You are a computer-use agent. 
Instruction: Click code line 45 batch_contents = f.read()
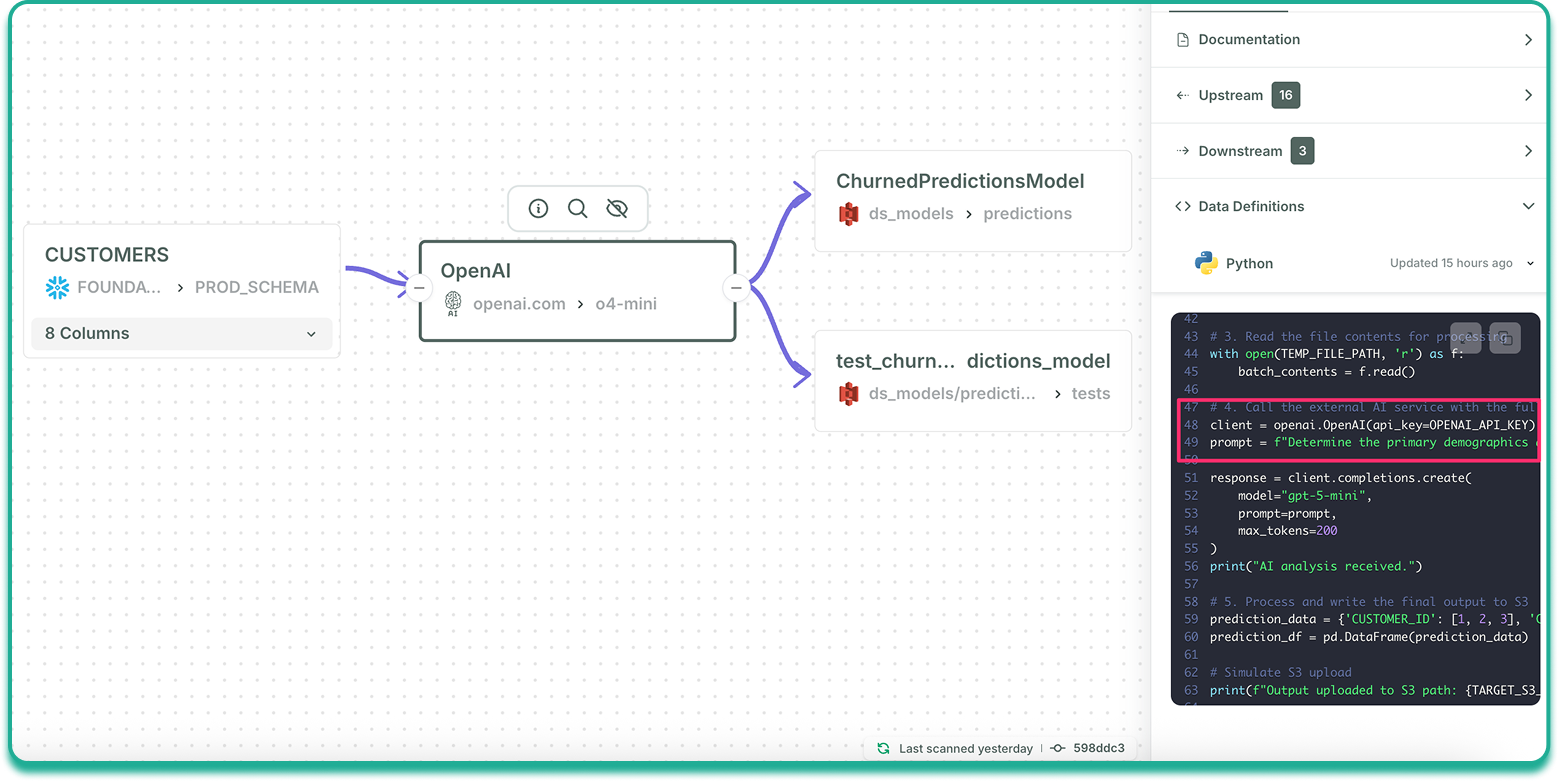[x=1326, y=372]
